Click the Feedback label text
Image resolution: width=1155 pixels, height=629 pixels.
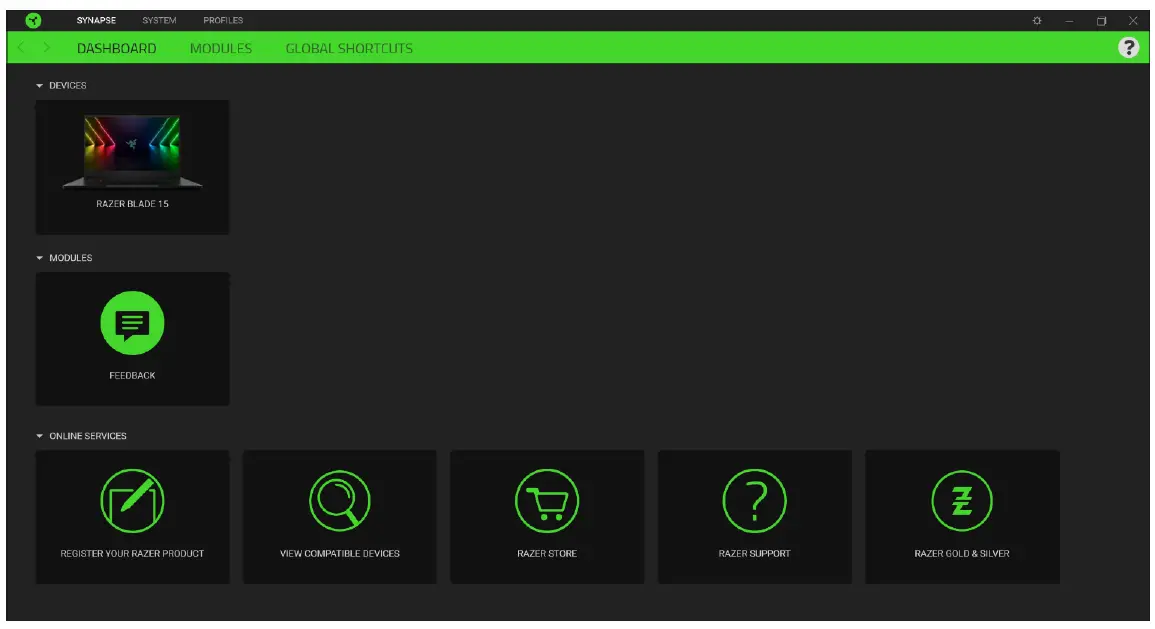[x=133, y=376]
